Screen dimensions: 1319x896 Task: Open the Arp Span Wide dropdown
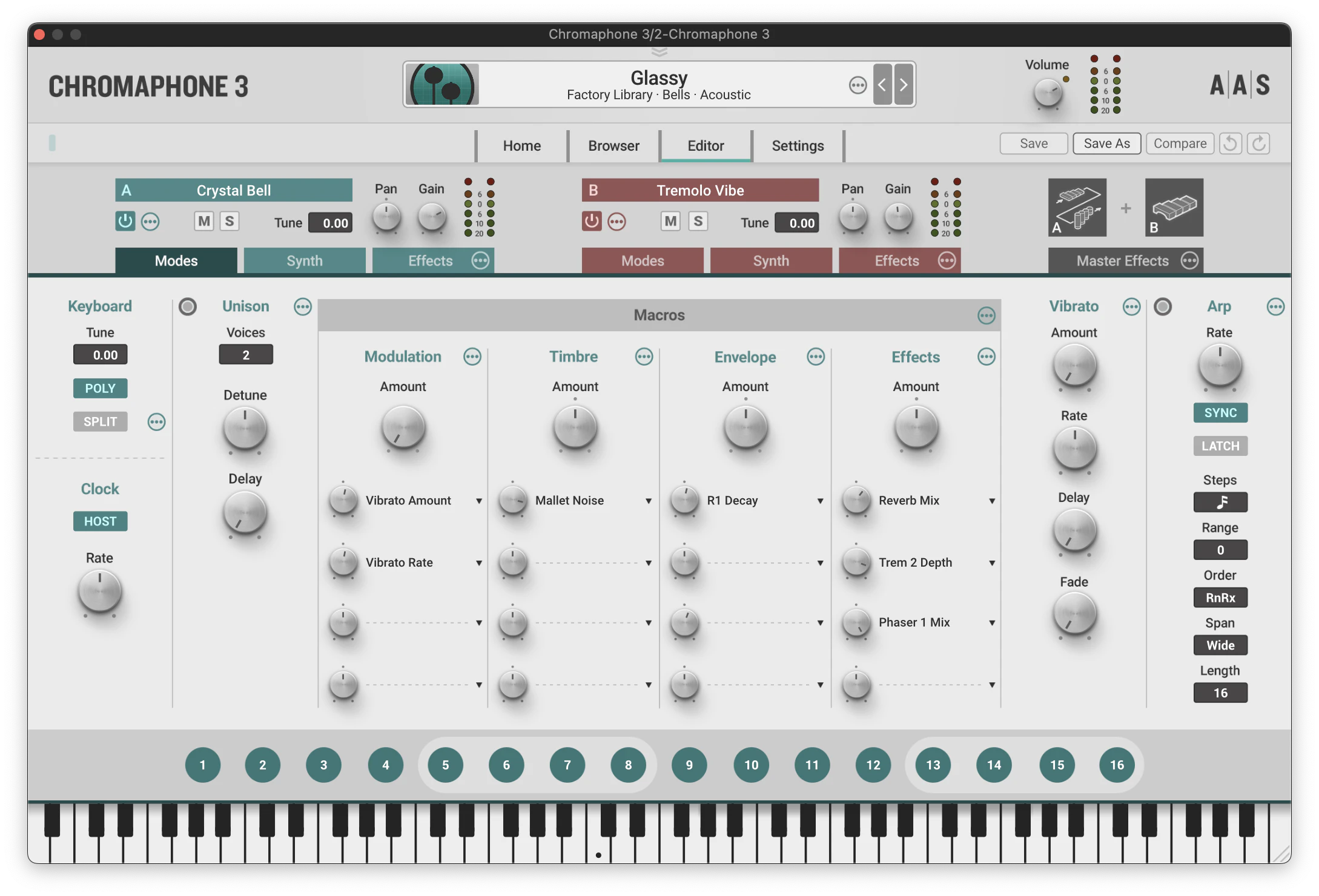click(x=1220, y=645)
